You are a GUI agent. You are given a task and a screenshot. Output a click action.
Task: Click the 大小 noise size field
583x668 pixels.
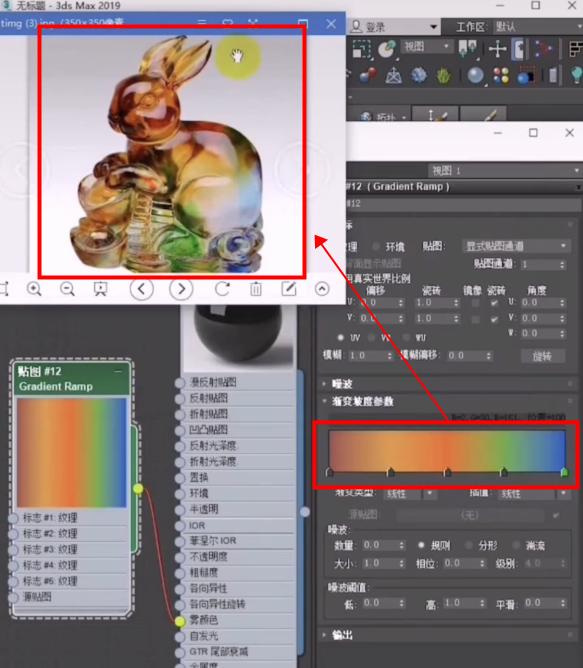pos(382,564)
